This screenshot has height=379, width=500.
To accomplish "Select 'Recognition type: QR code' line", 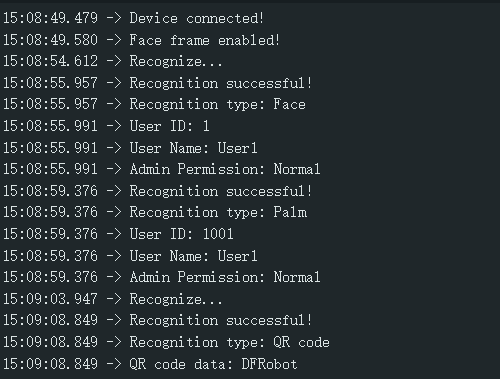I will [166, 342].
